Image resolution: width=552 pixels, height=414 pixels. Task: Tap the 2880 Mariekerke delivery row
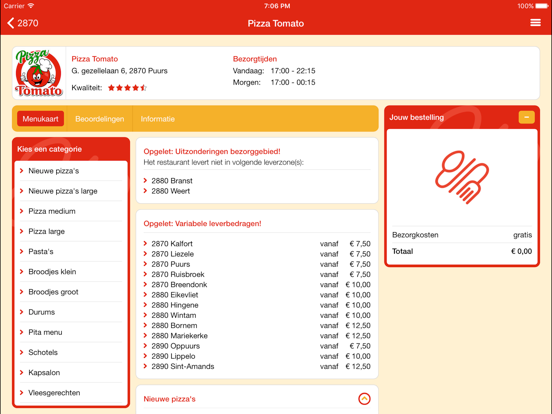(x=257, y=335)
